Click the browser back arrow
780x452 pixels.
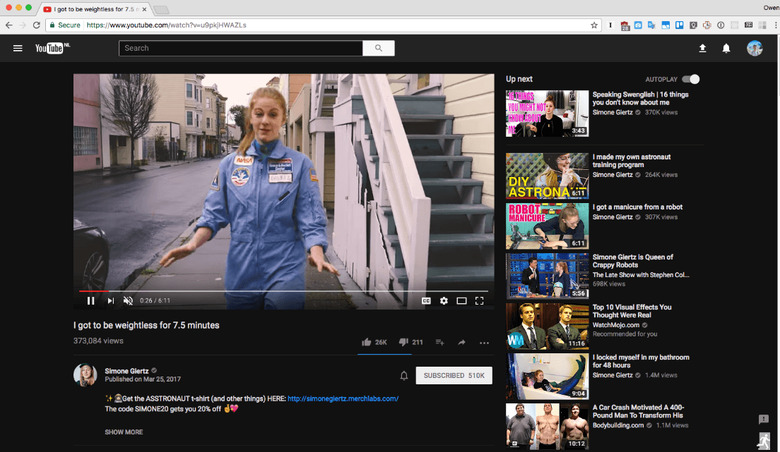(9, 25)
